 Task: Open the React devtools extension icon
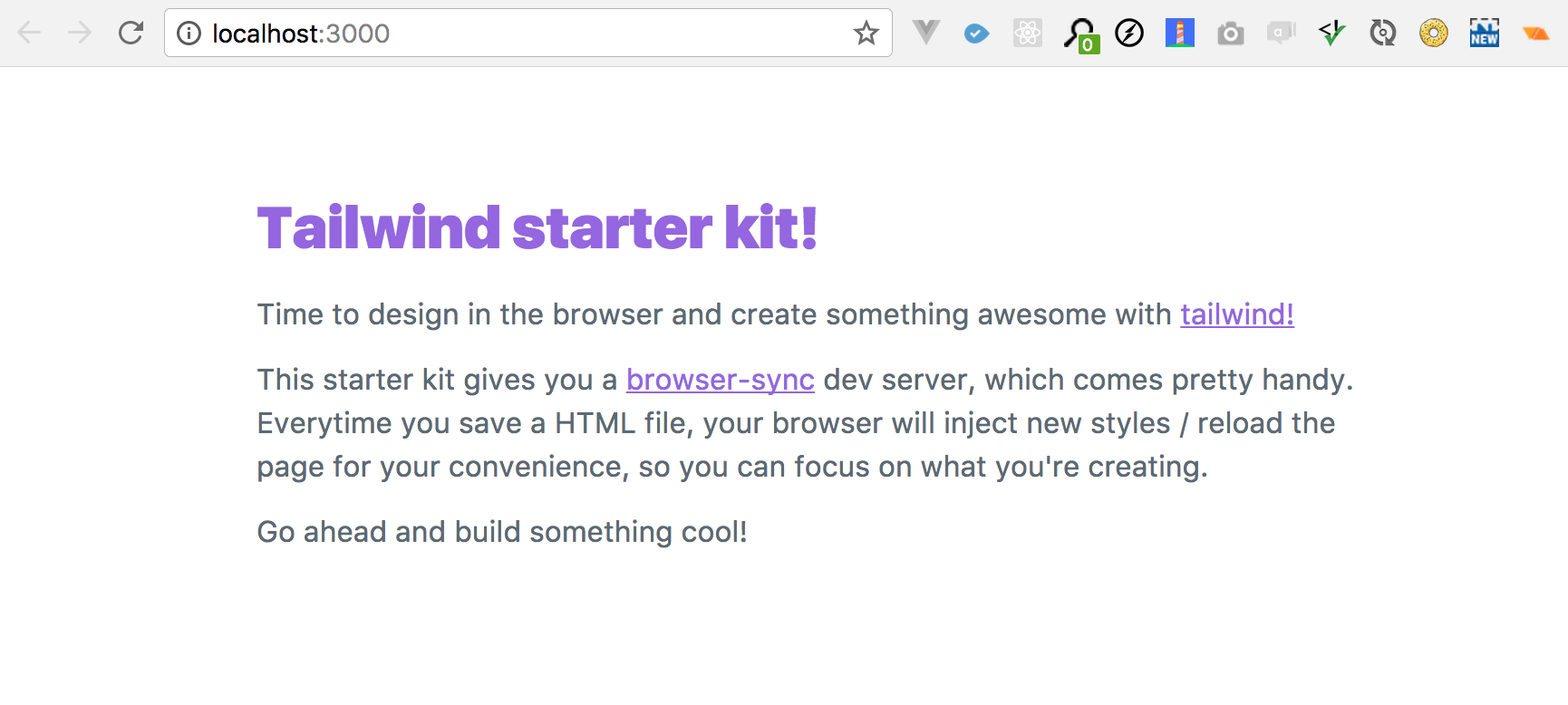pyautogui.click(x=1027, y=34)
